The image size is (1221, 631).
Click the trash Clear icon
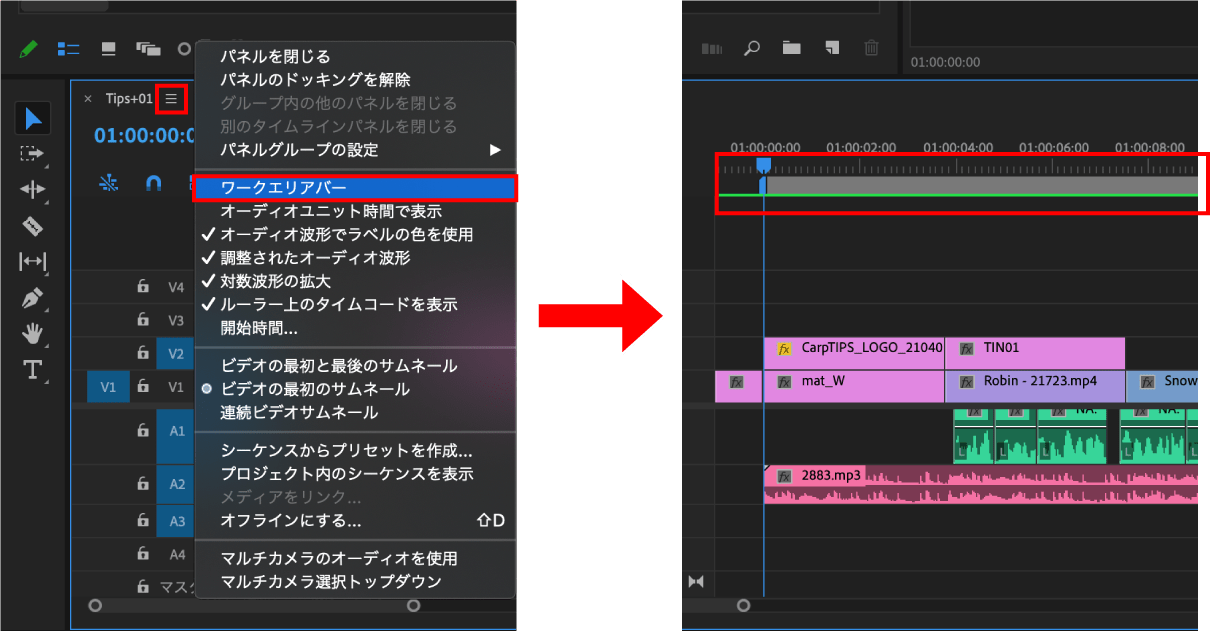[x=872, y=47]
